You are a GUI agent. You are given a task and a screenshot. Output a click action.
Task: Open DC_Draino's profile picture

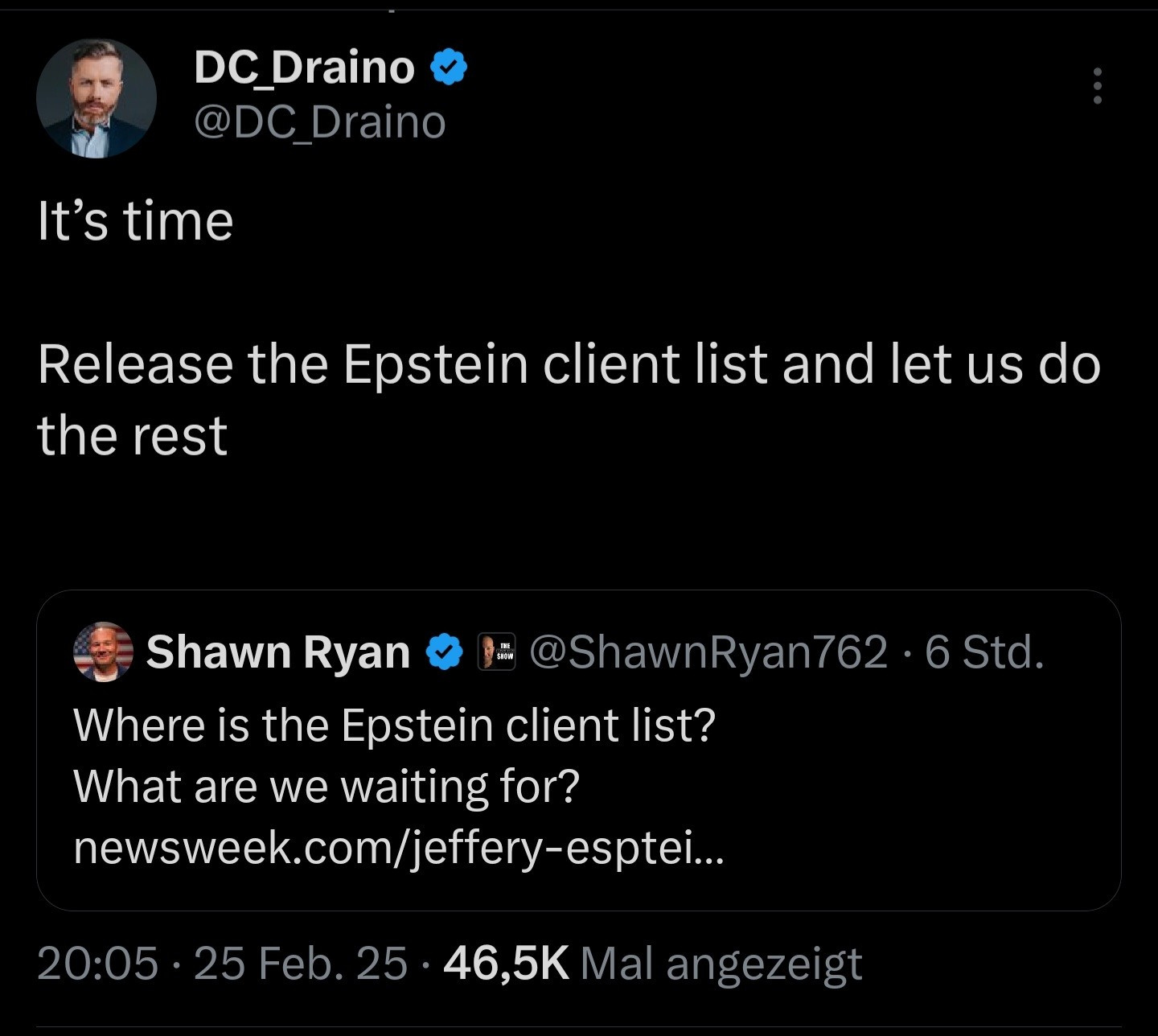[96, 98]
